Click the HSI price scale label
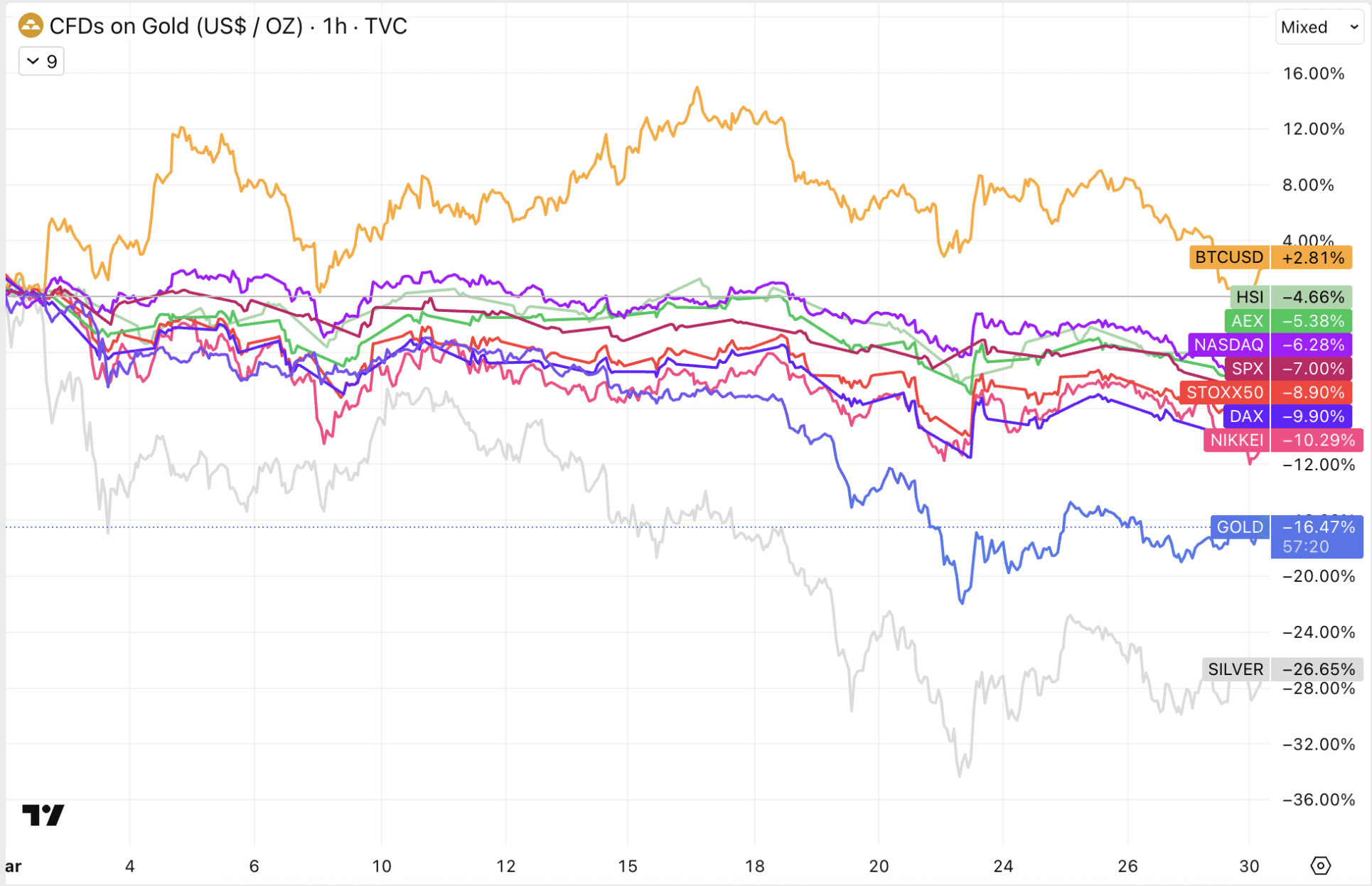1372x886 pixels. pyautogui.click(x=1249, y=297)
